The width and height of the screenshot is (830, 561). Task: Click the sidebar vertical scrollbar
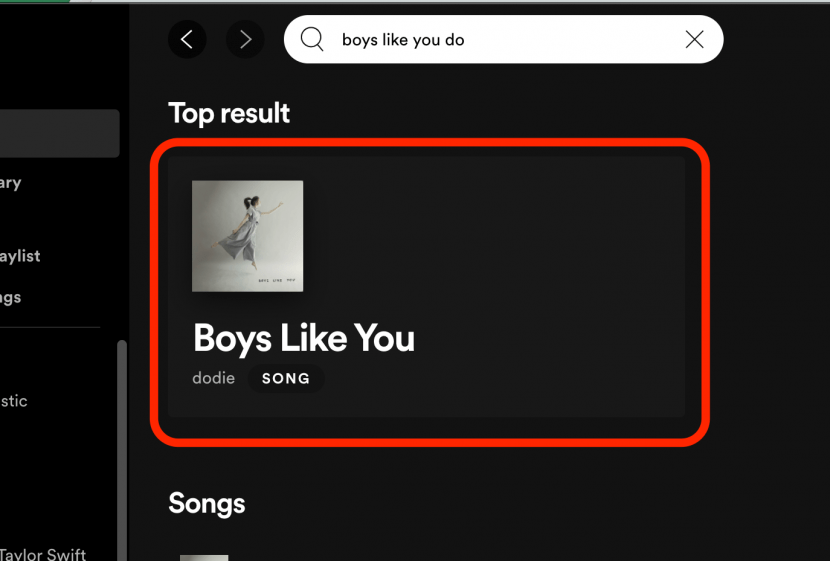pyautogui.click(x=122, y=450)
